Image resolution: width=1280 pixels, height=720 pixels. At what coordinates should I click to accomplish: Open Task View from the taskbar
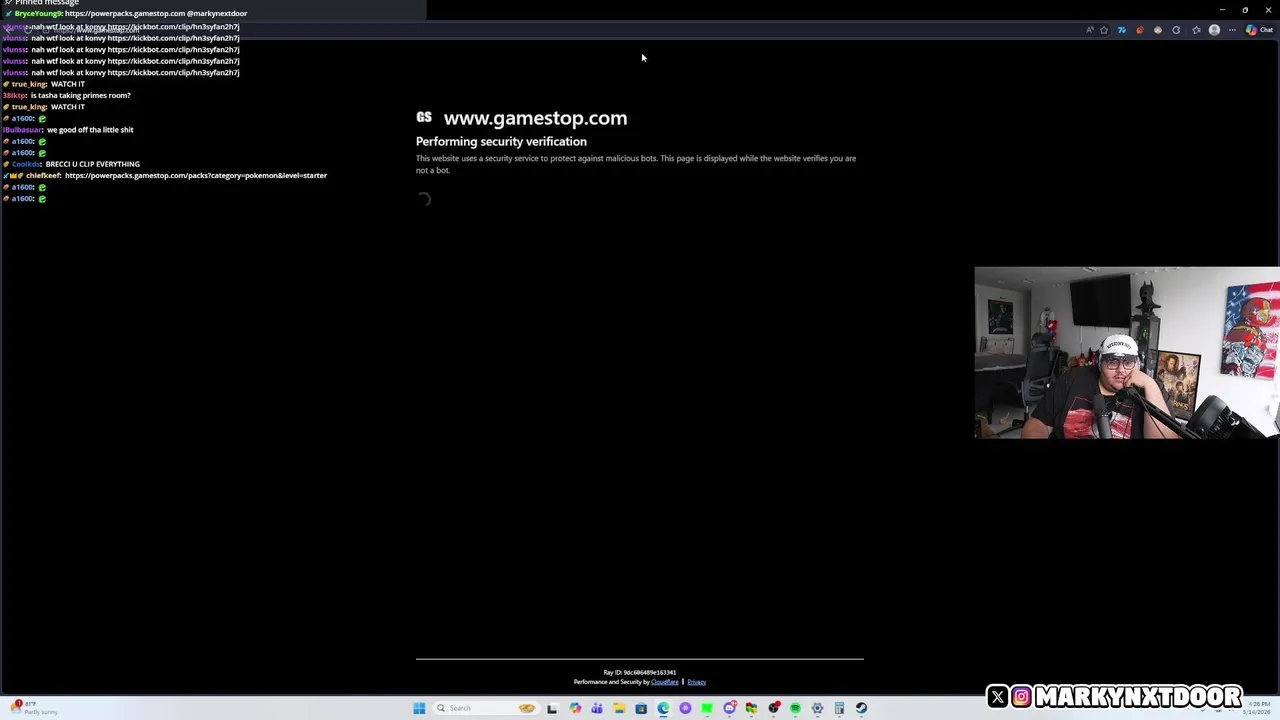coord(551,708)
